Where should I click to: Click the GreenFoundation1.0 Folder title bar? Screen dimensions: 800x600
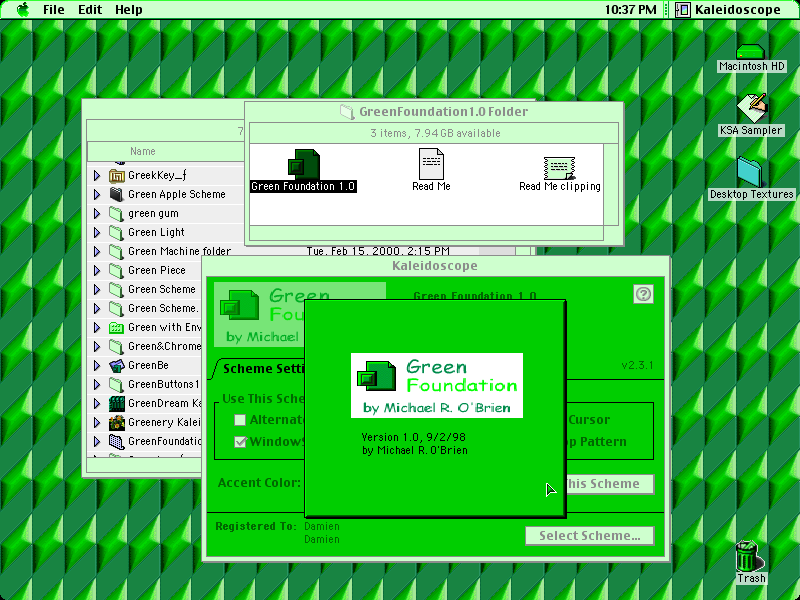click(434, 111)
